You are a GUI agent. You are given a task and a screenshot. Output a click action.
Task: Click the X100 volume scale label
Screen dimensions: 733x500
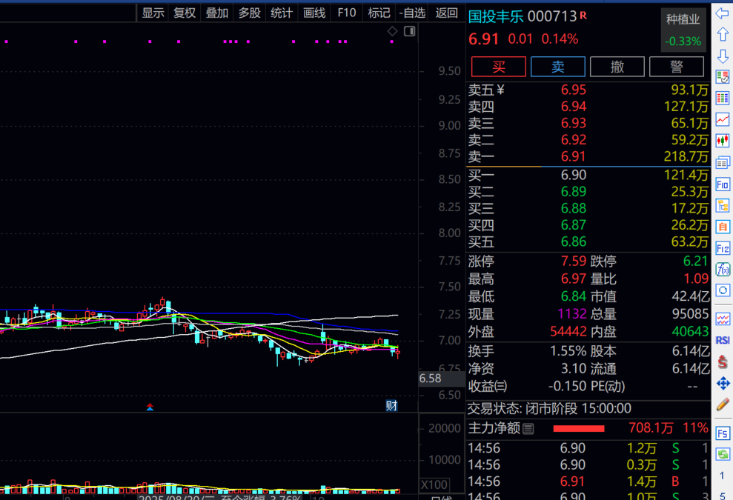[x=434, y=485]
